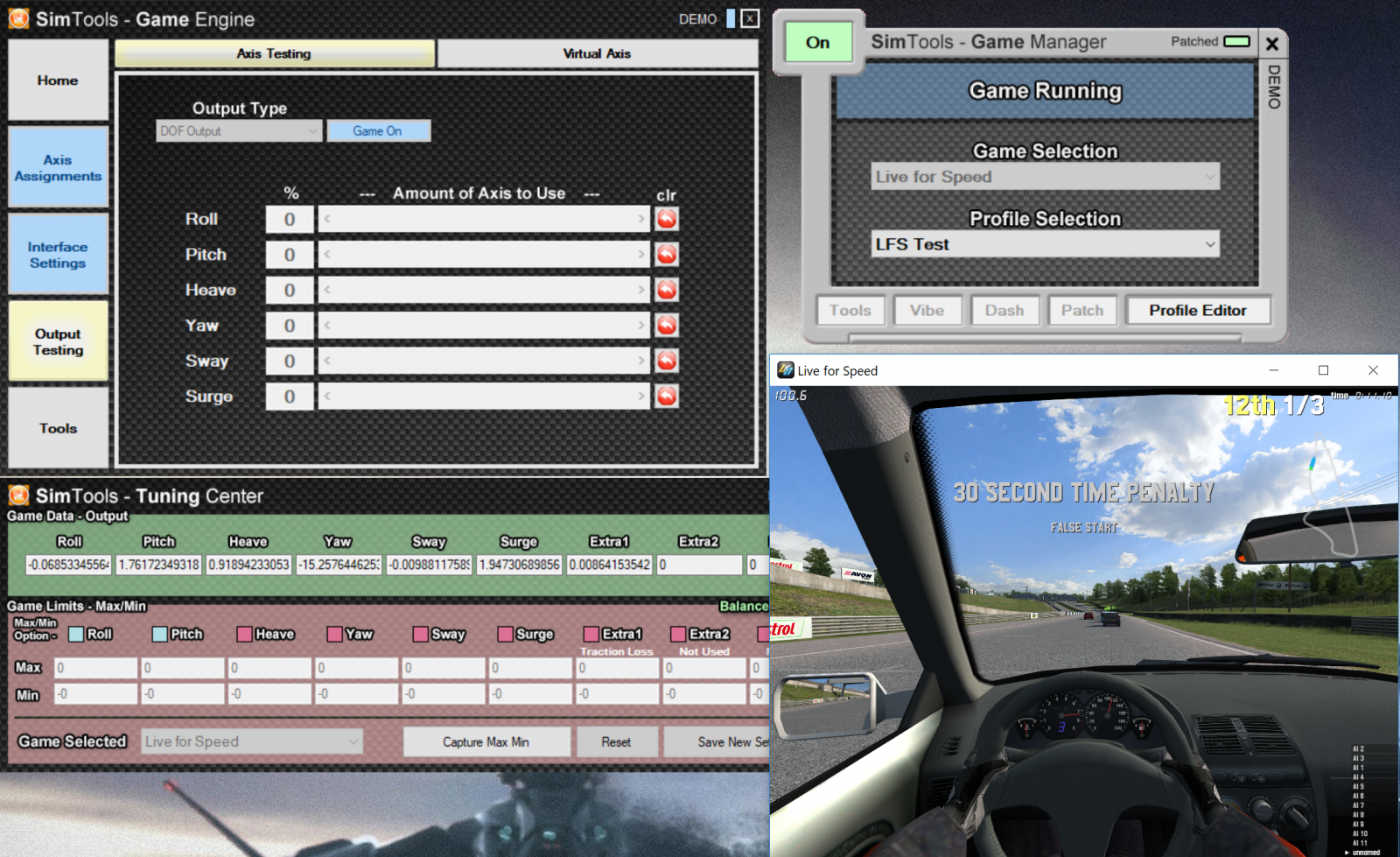Click the Dash button
The image size is (1400, 857).
[1004, 310]
